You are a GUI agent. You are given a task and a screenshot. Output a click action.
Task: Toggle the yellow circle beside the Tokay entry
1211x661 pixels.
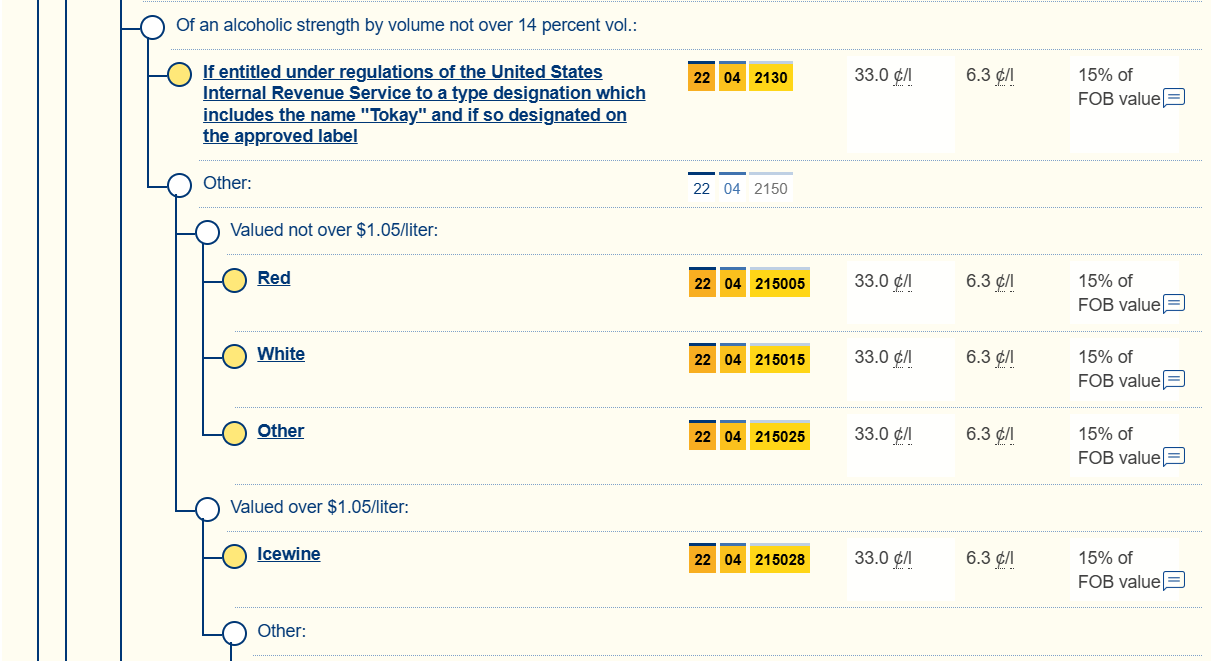tap(180, 75)
